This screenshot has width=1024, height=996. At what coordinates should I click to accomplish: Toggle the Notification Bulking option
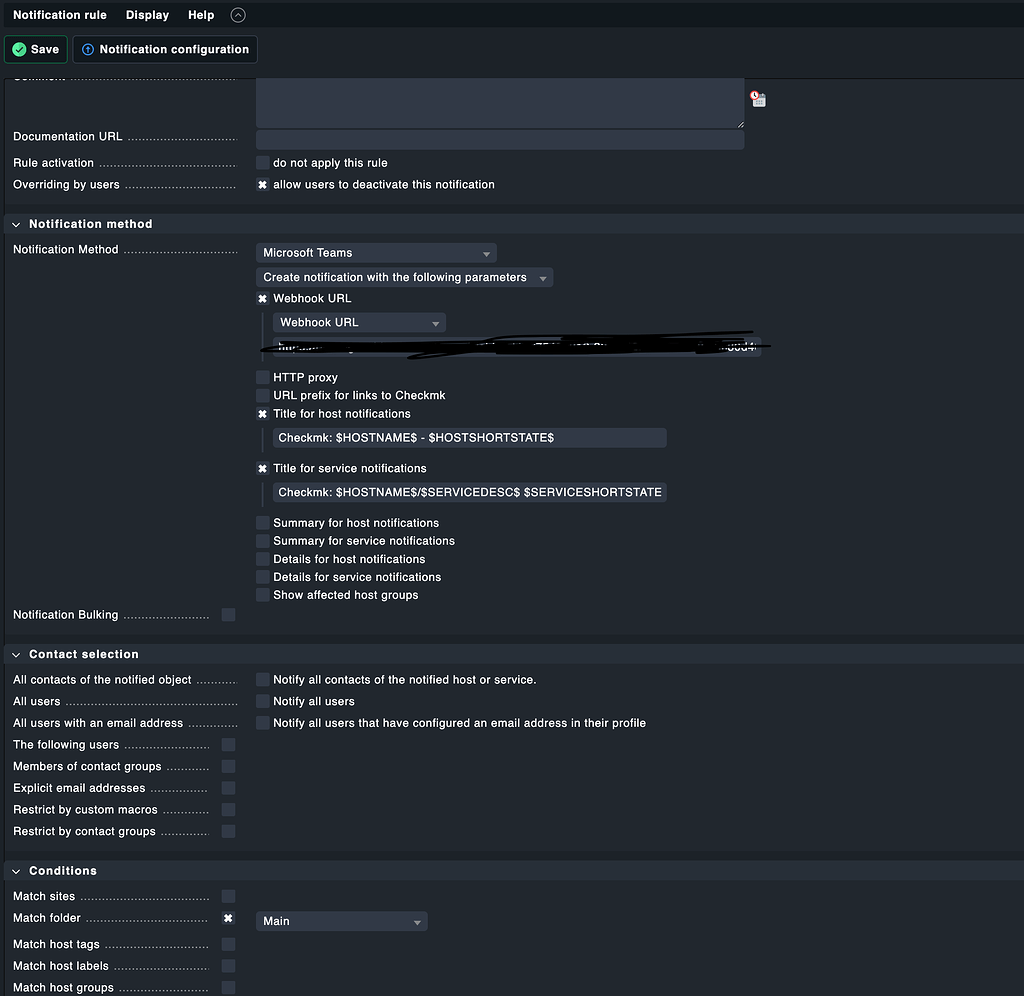point(228,615)
